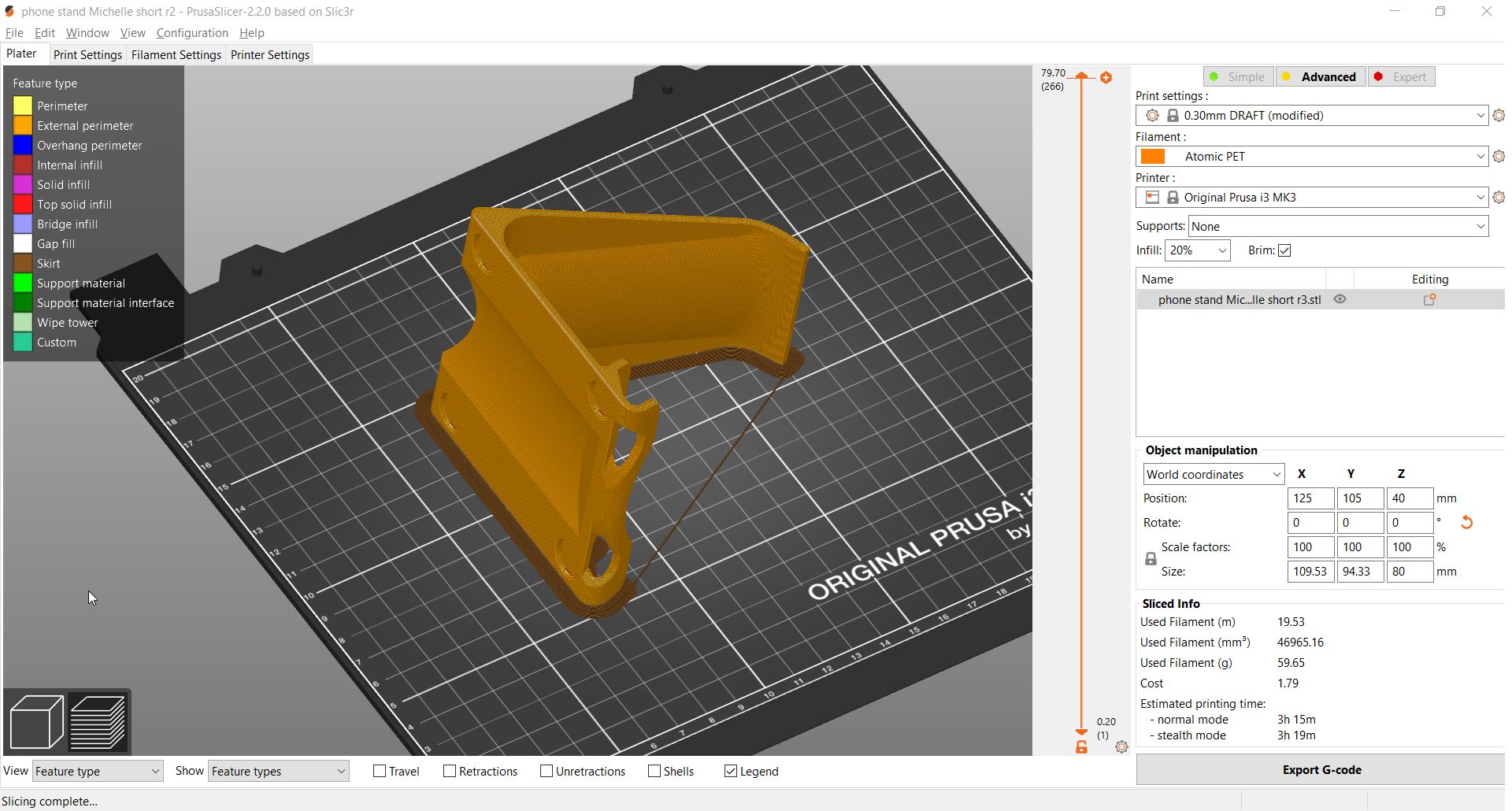Click the editing icon for the phone stand object
Screen dimensions: 1512x811
1429,300
